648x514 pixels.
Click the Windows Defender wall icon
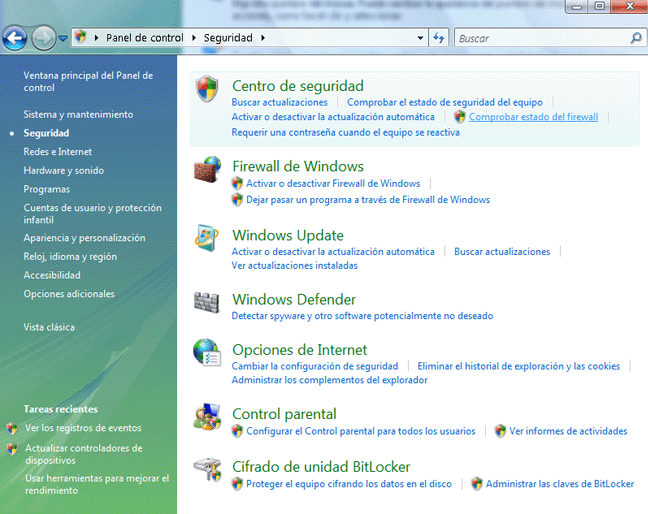coord(207,302)
